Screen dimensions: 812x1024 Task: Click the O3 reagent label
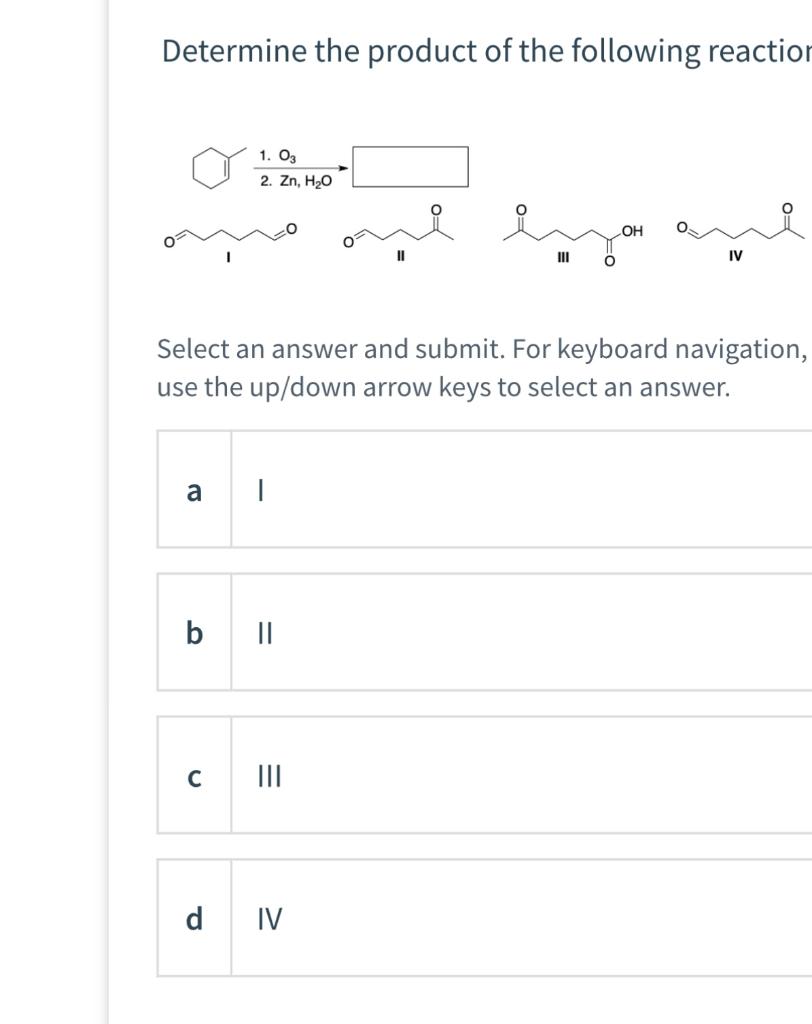(x=279, y=153)
